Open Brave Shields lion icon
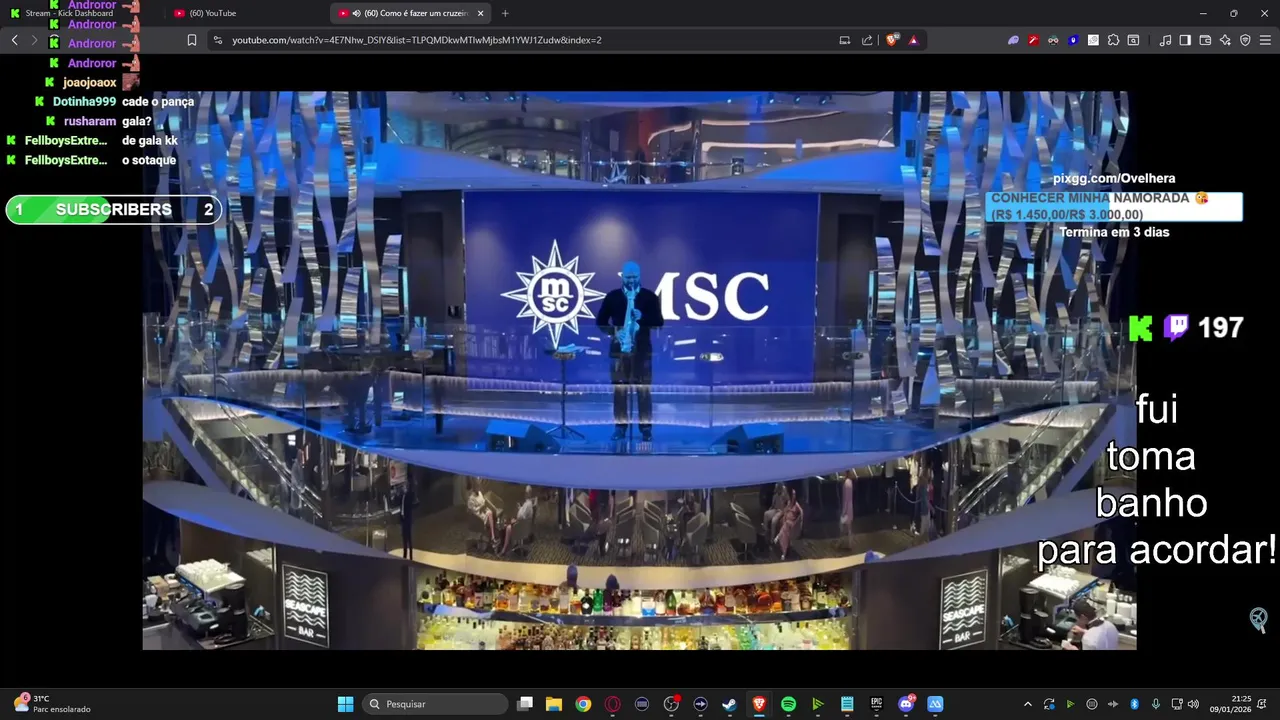The image size is (1280, 720). tap(892, 40)
